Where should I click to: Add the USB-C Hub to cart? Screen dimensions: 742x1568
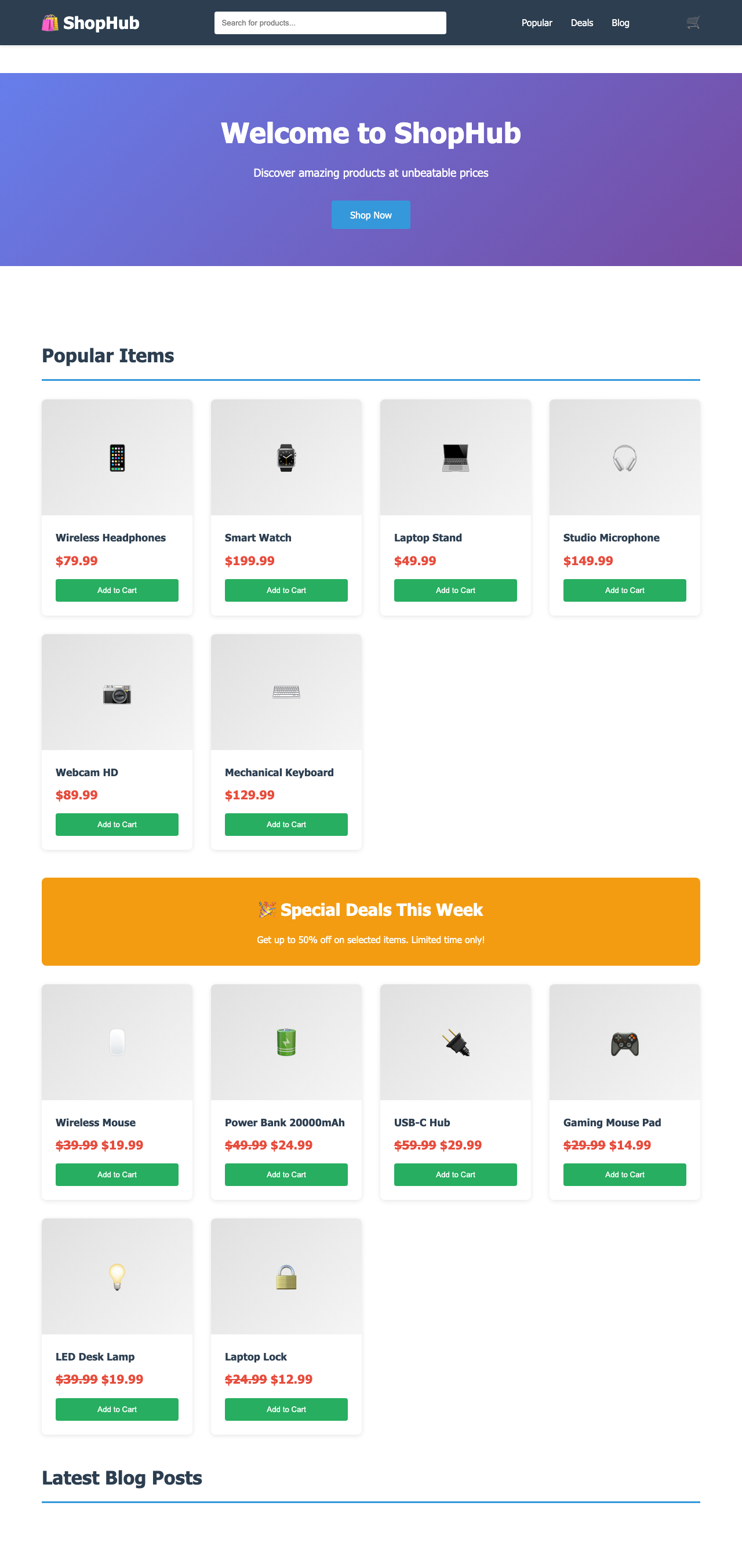coord(454,1174)
